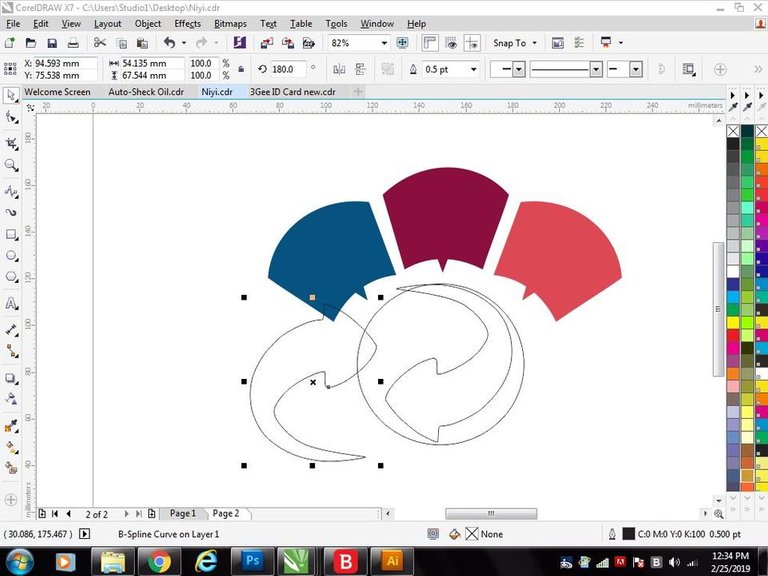This screenshot has width=768, height=576.
Task: Click the Save icon in toolbar
Action: pyautogui.click(x=52, y=43)
